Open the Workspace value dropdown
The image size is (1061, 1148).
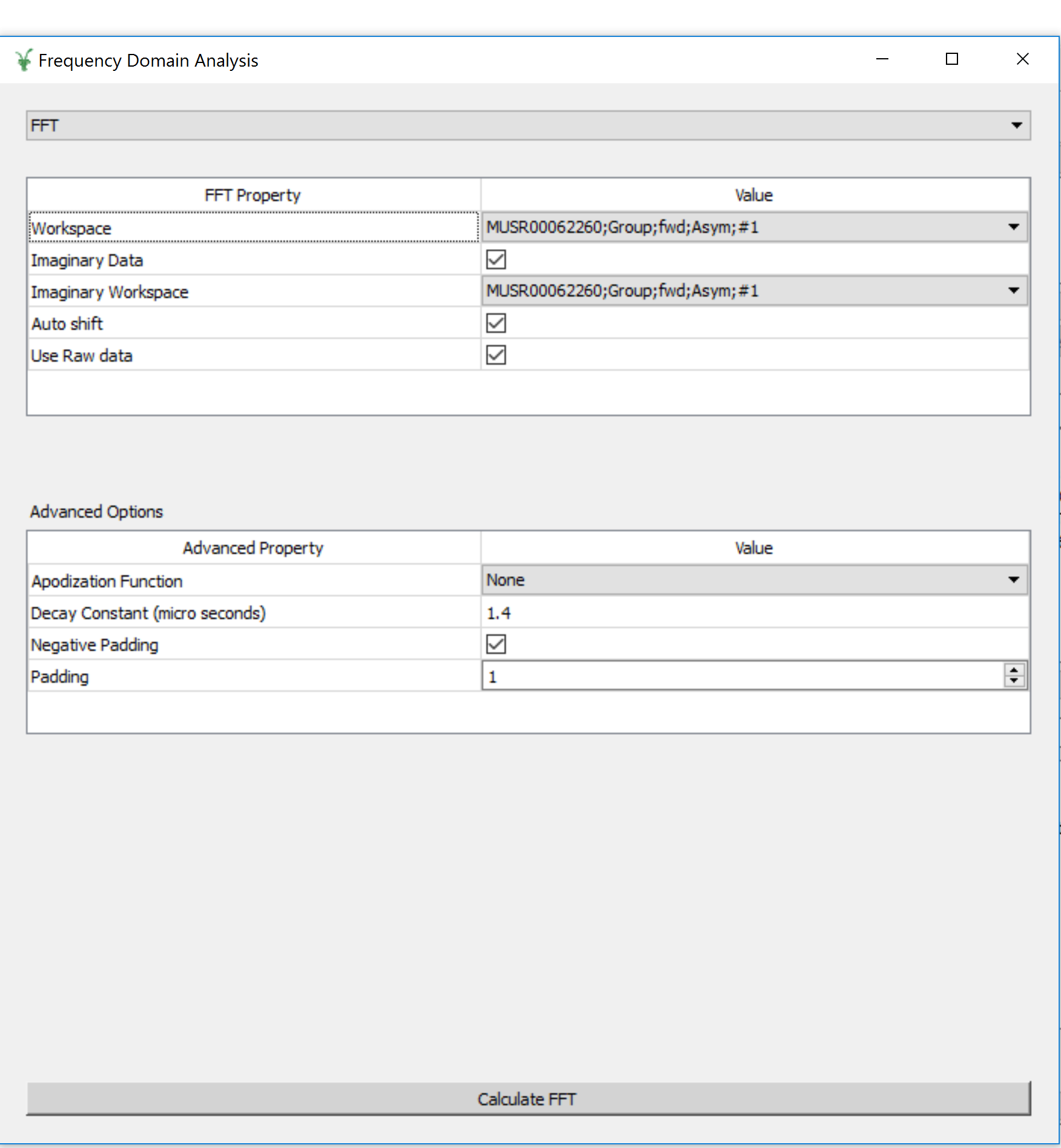coord(754,227)
